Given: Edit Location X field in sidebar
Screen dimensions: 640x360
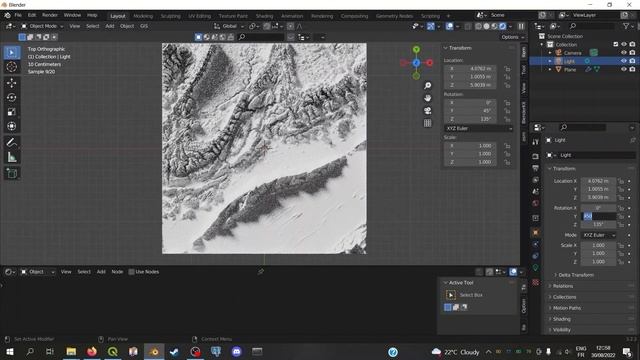Looking at the screenshot, I should [x=470, y=69].
